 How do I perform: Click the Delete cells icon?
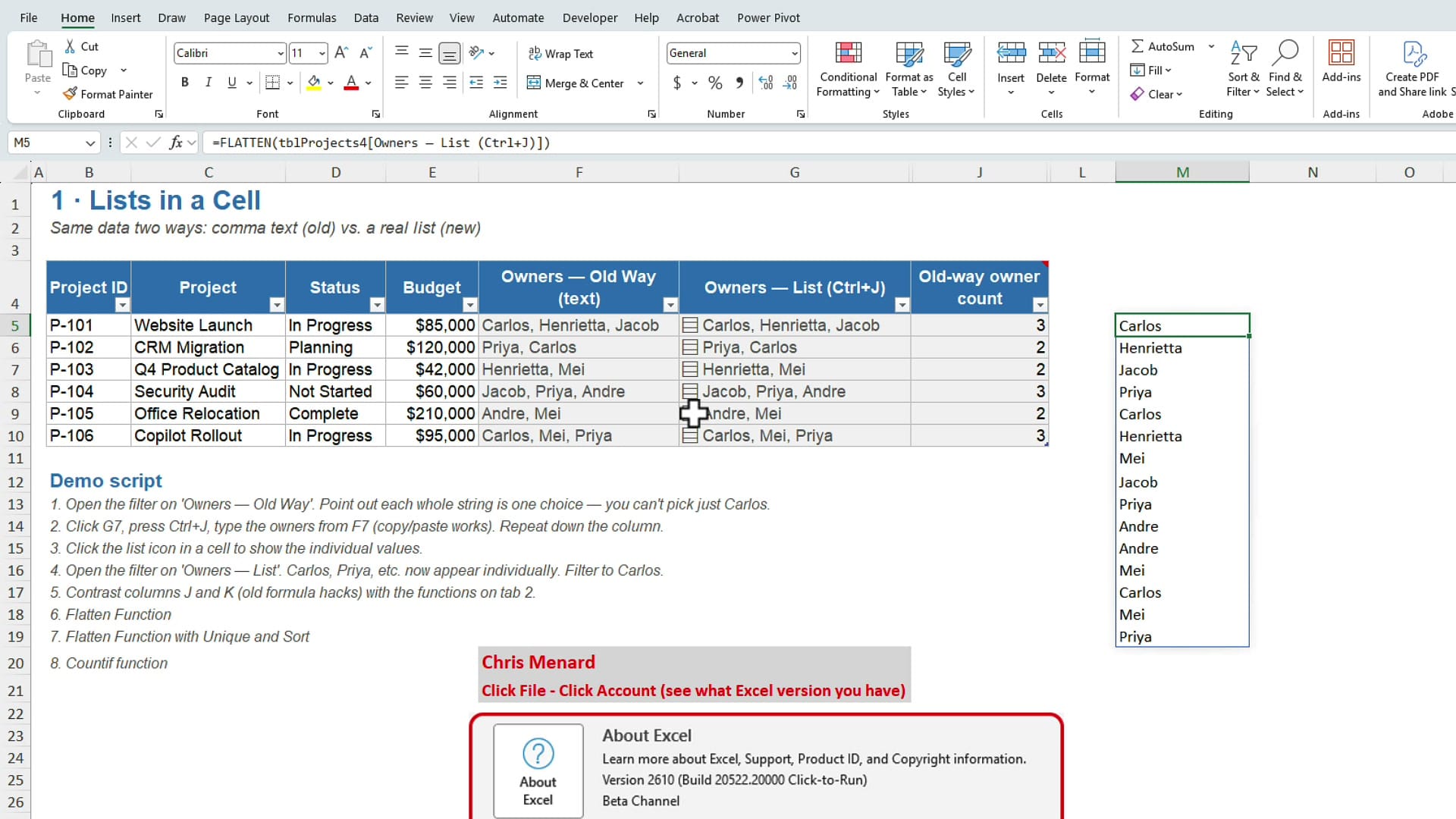1051,53
